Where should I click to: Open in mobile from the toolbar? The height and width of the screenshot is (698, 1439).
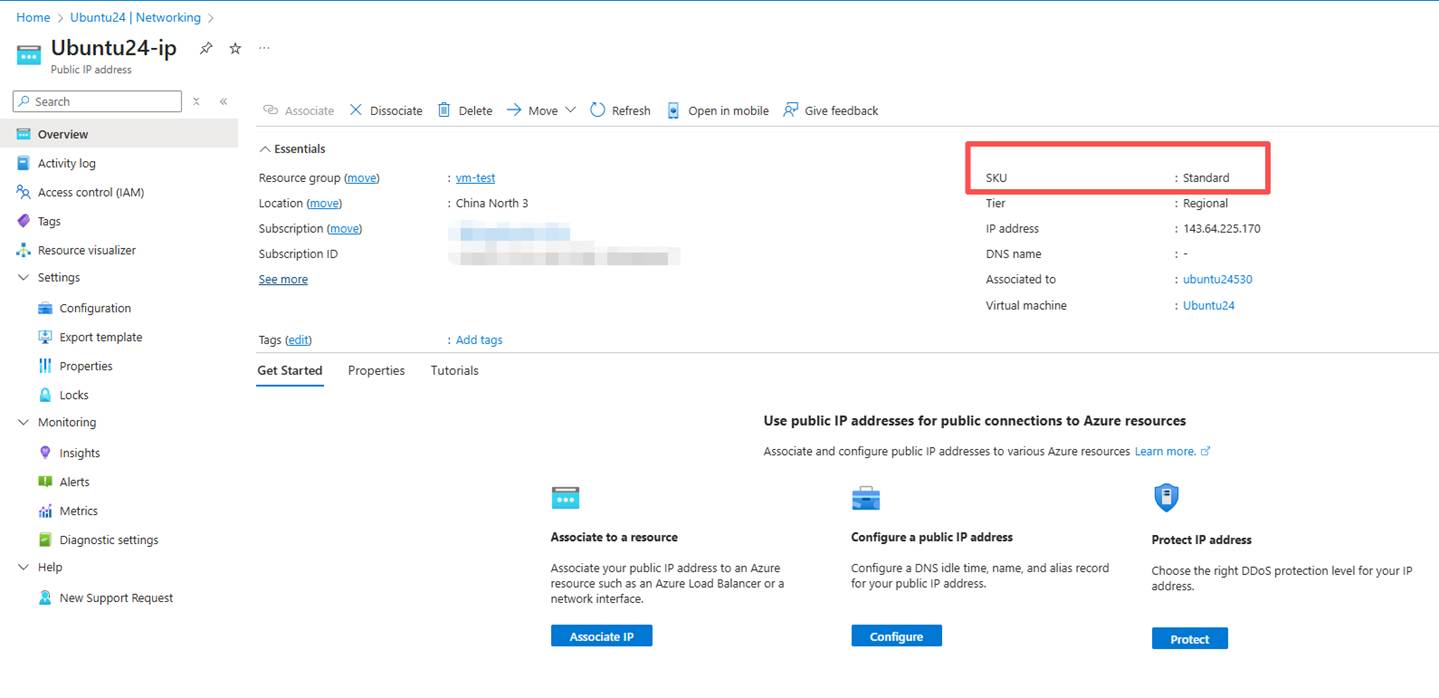coord(718,110)
